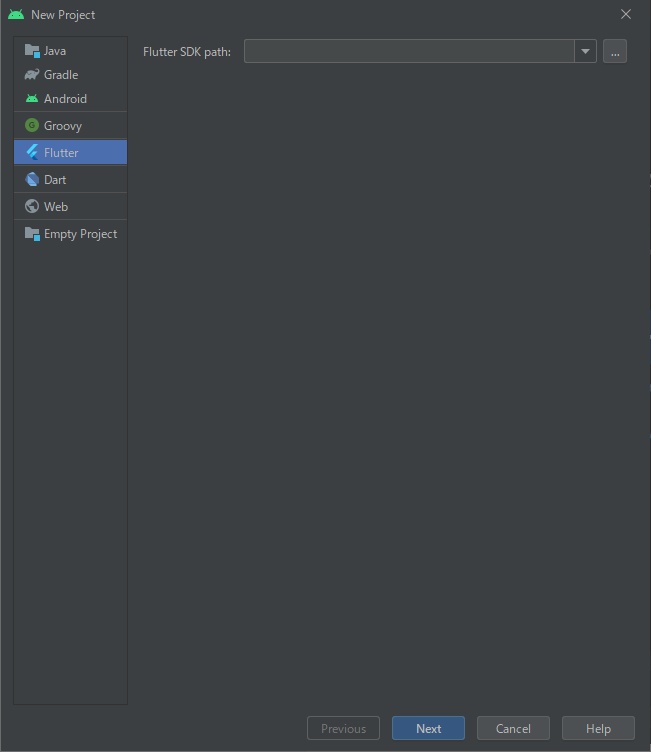Browse for SDK path with the ellipsis button
The width and height of the screenshot is (651, 752).
tap(615, 51)
